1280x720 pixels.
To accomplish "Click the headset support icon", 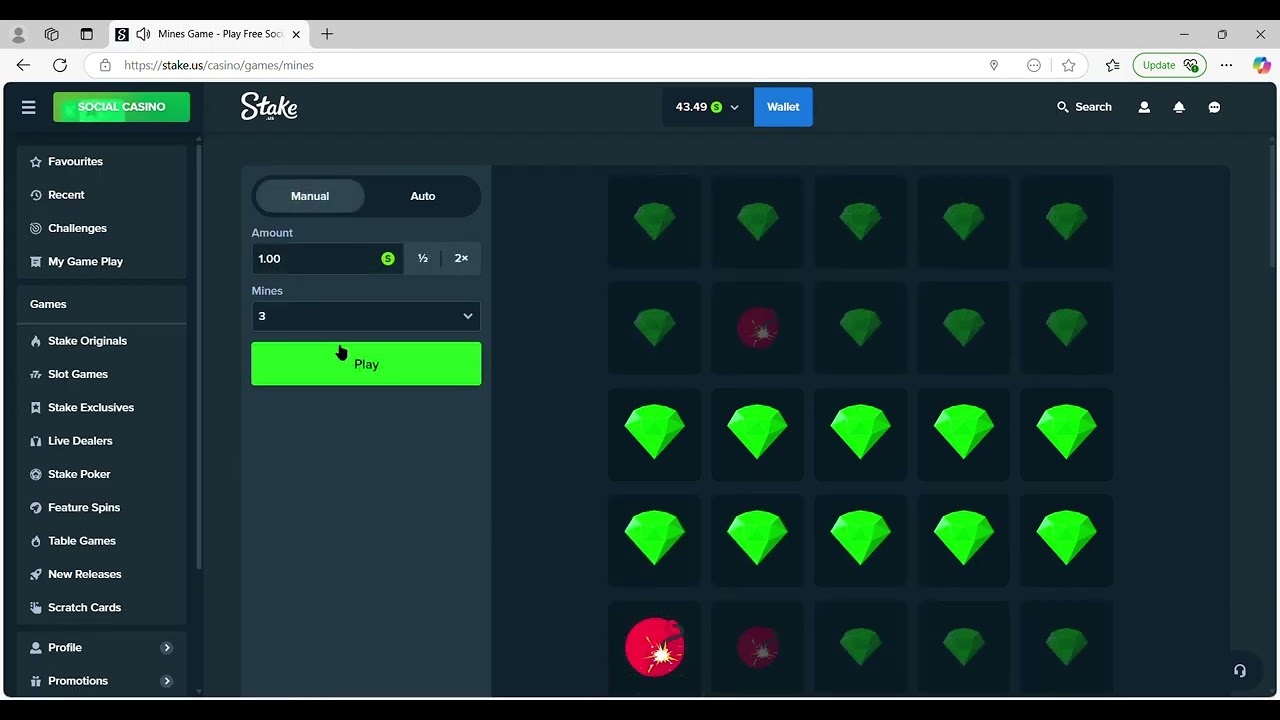I will [1240, 671].
